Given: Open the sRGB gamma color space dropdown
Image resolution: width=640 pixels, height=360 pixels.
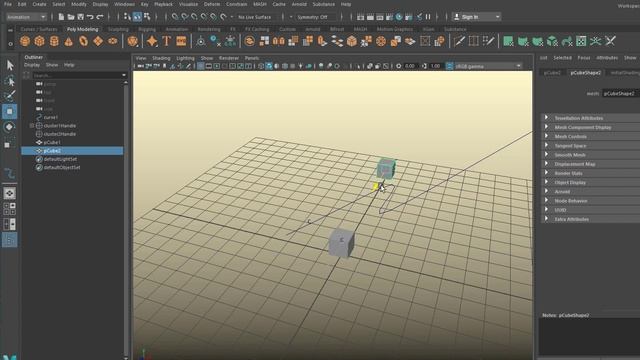Looking at the screenshot, I should click(x=488, y=66).
